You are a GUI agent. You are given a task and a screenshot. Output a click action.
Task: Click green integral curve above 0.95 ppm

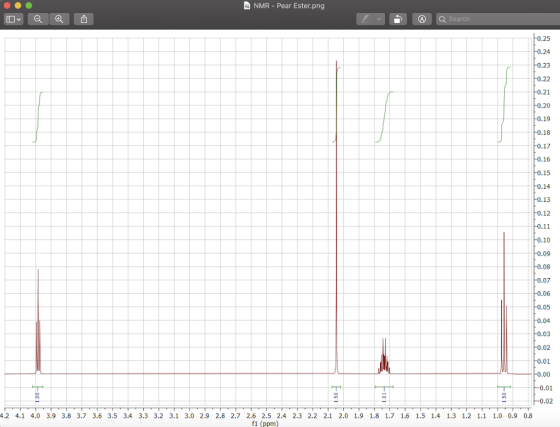coord(504,105)
